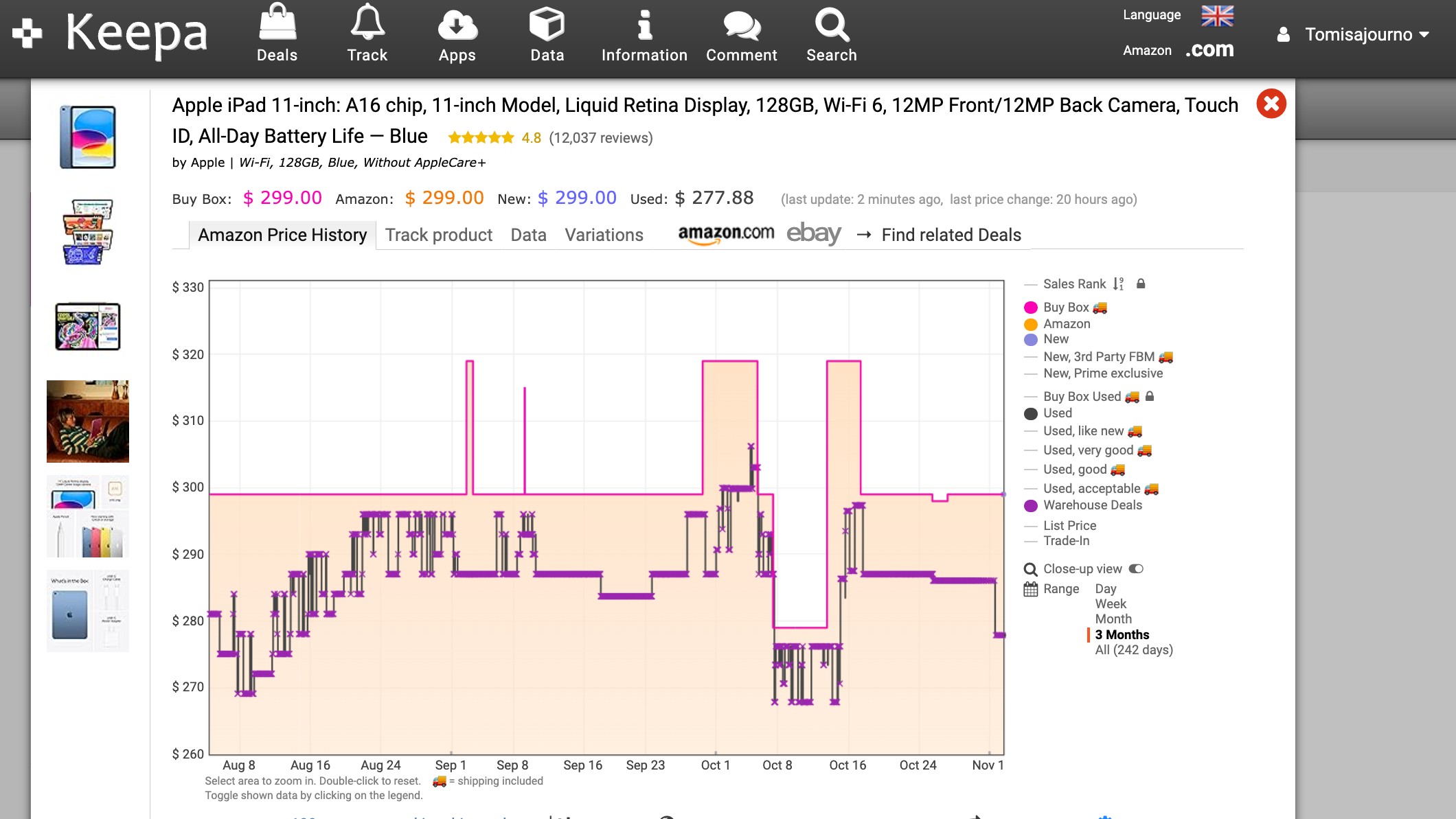Toggle the Close-up view switch

tap(1136, 568)
